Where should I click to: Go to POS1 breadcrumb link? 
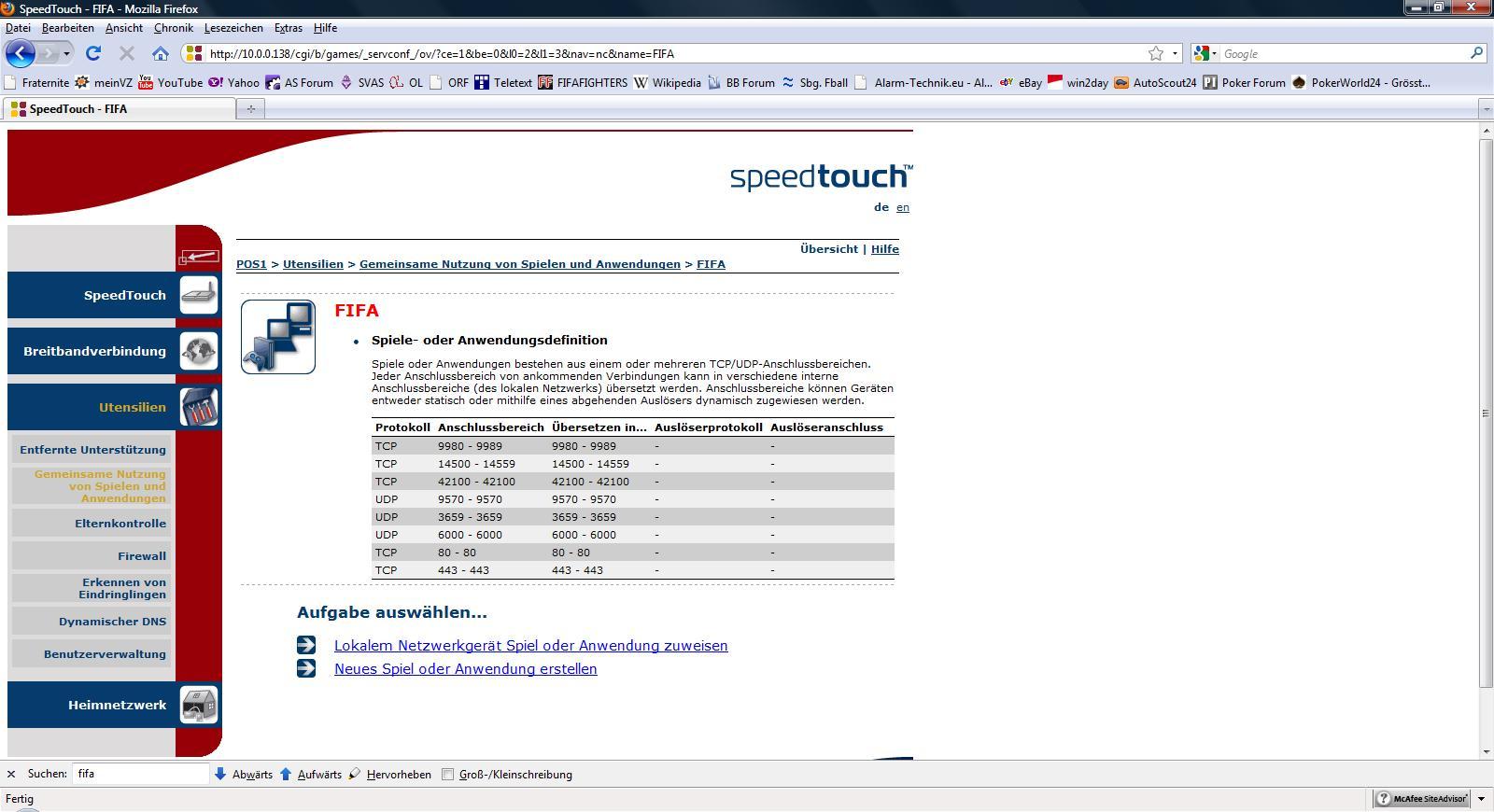click(251, 264)
